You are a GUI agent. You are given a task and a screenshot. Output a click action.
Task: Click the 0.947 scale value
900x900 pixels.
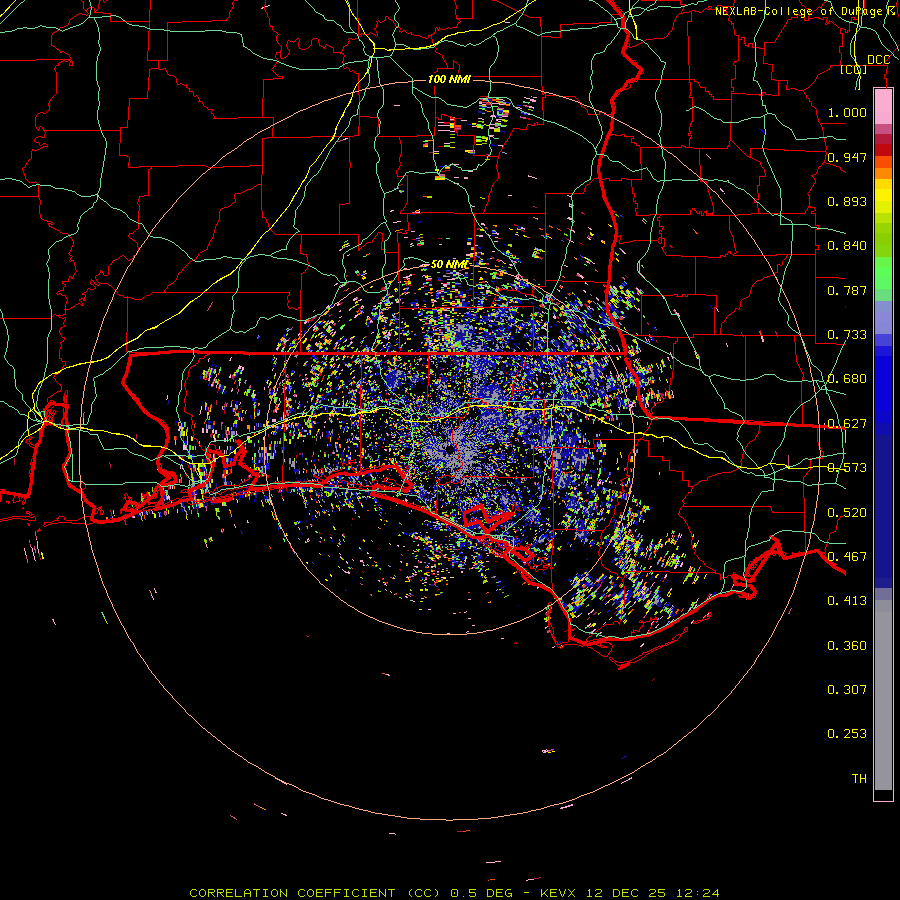pos(847,157)
